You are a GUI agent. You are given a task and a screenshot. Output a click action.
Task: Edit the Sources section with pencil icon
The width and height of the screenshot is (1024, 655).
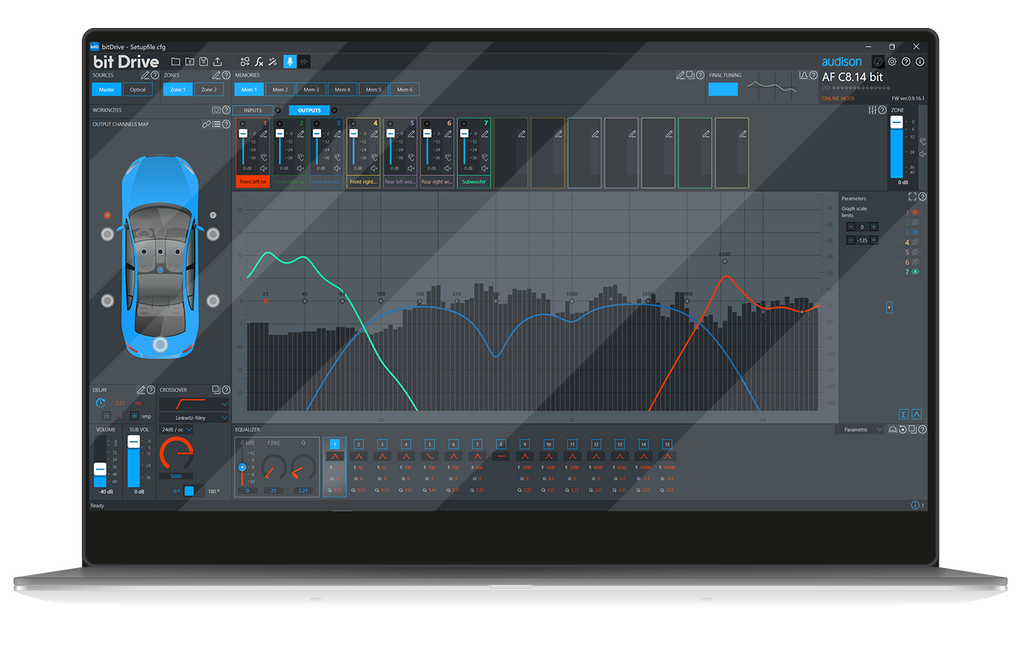(x=145, y=75)
